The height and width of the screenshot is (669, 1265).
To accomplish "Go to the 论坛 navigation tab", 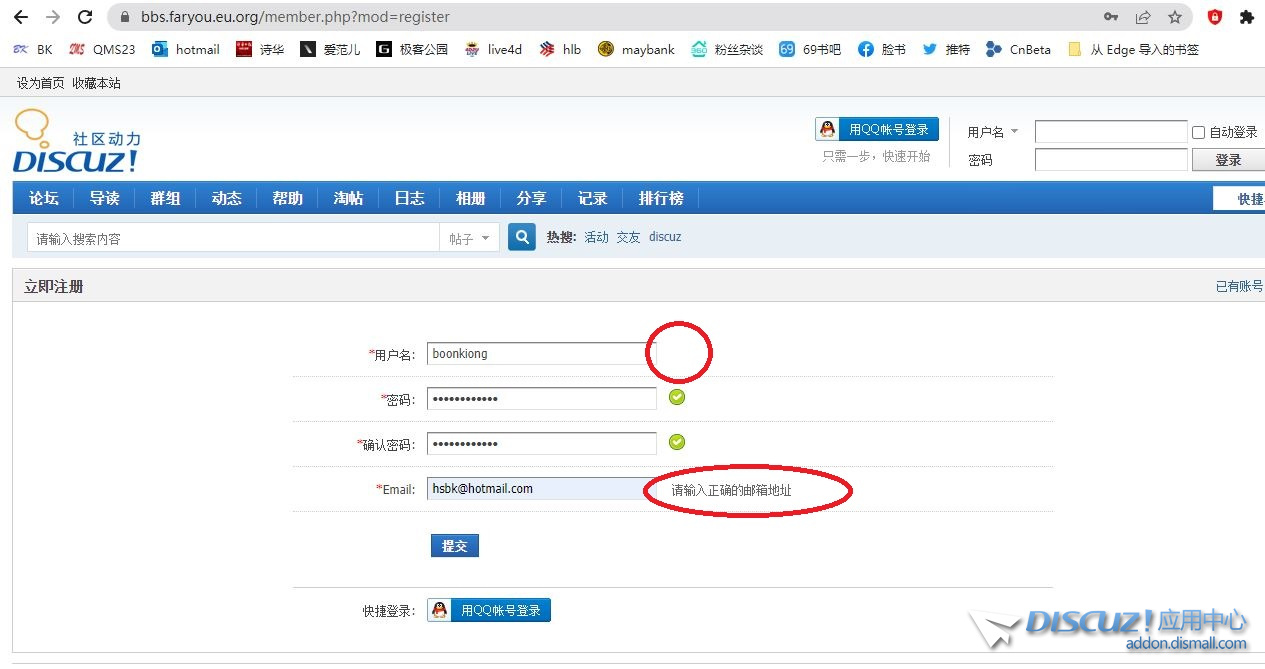I will pyautogui.click(x=43, y=198).
